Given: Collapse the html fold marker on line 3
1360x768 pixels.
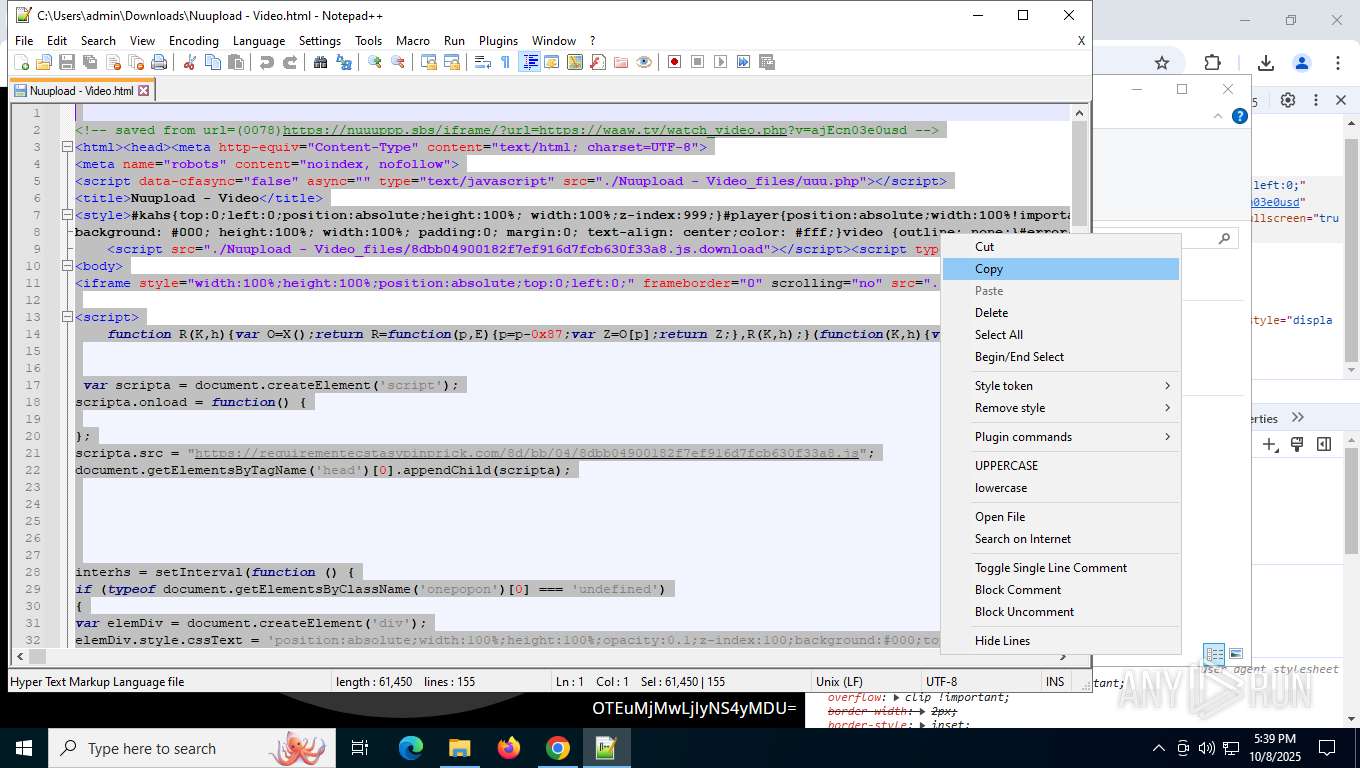Looking at the screenshot, I should point(67,147).
